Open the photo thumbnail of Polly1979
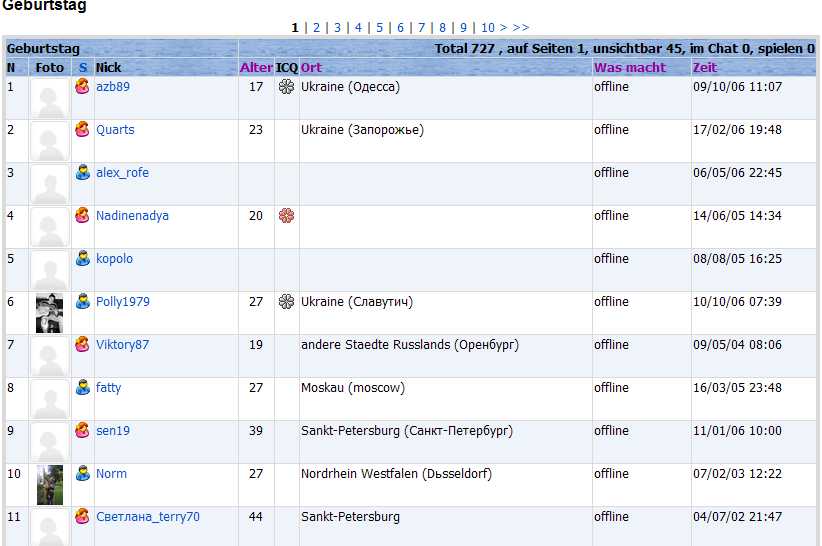Screen dimensions: 822x546 click(50, 313)
